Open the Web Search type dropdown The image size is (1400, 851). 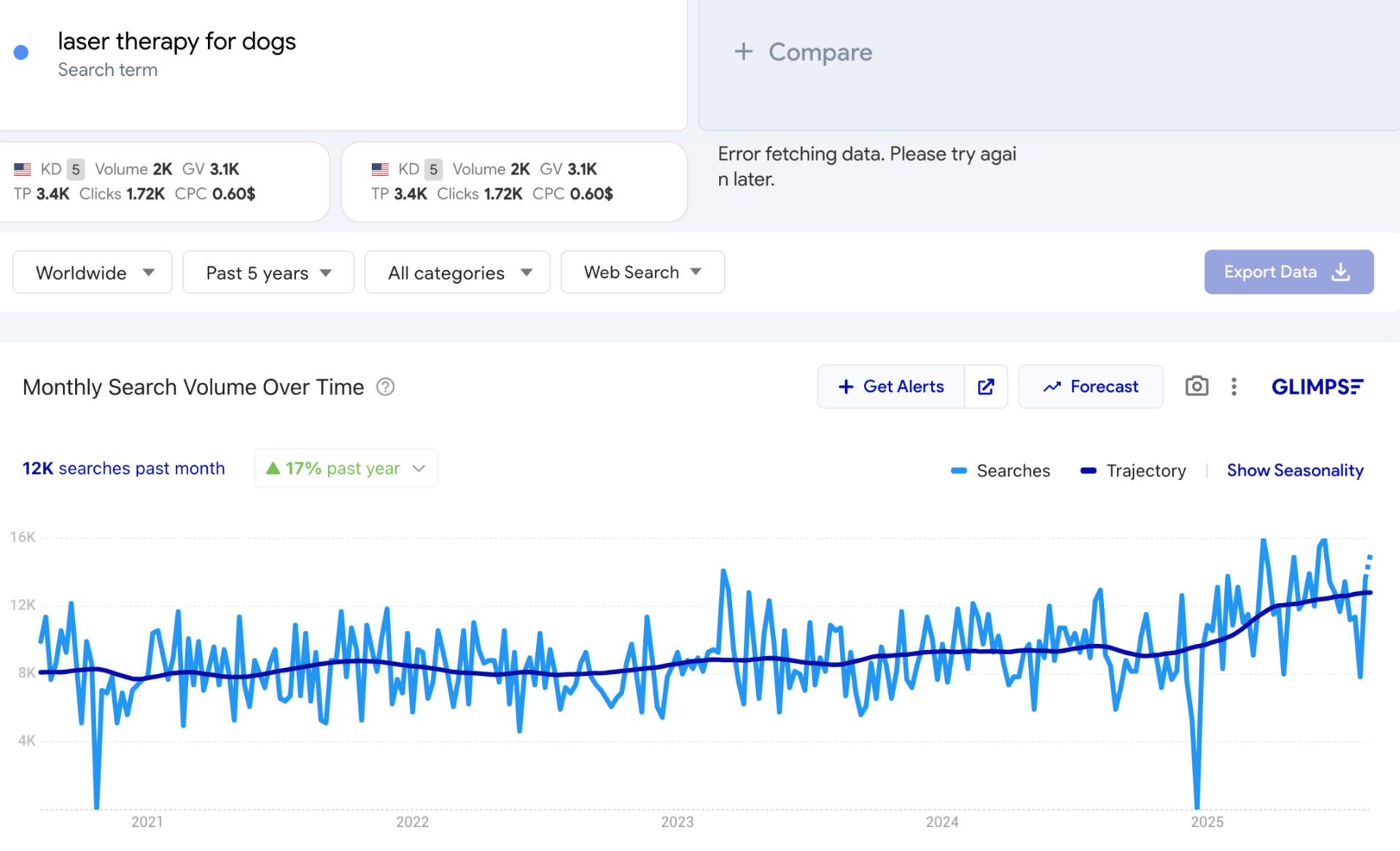(642, 273)
